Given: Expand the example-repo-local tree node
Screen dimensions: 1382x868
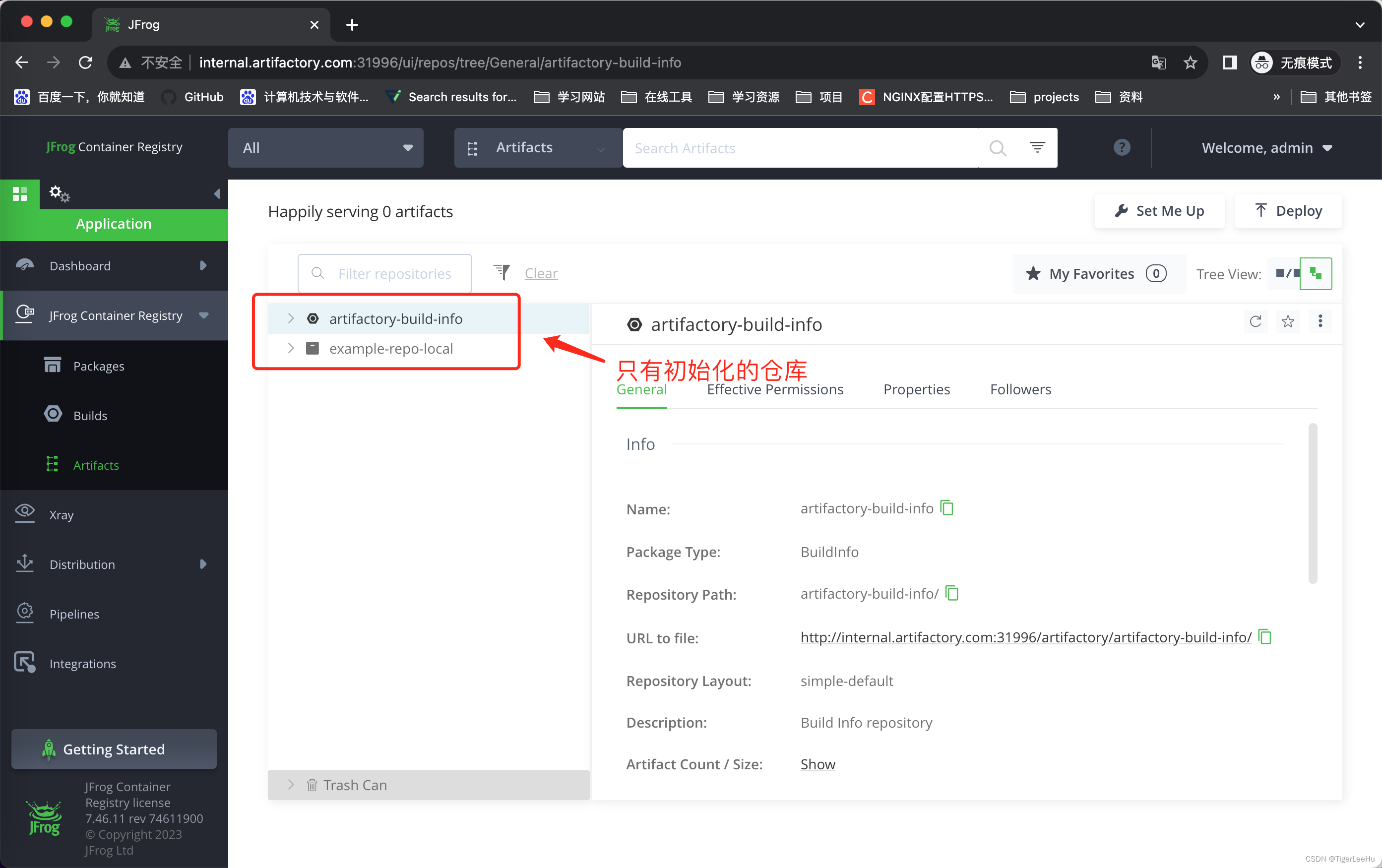Looking at the screenshot, I should tap(291, 348).
